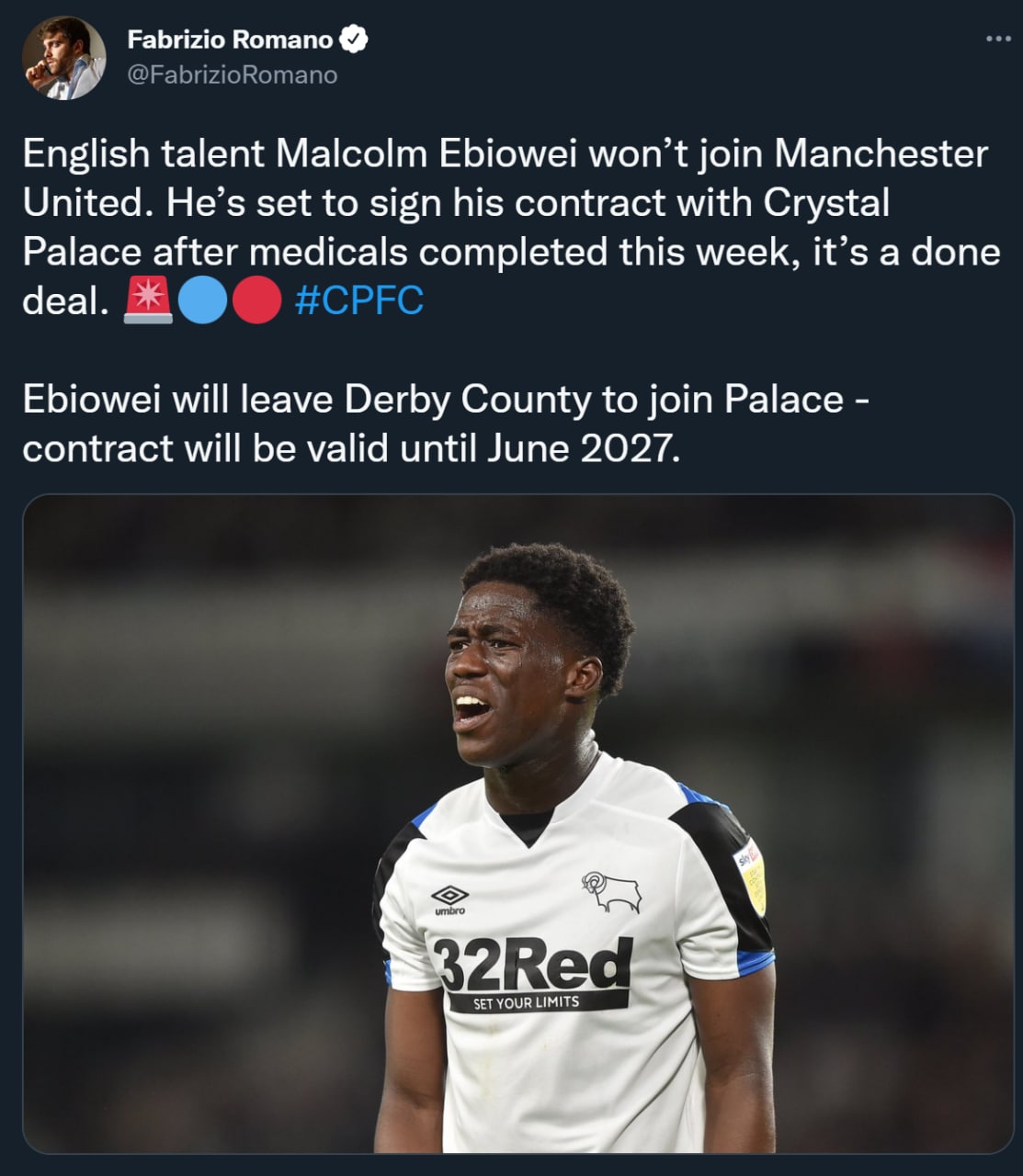Screen dimensions: 1023x1176
Task: Open the Fabrizio Romano display name link
Action: (230, 40)
